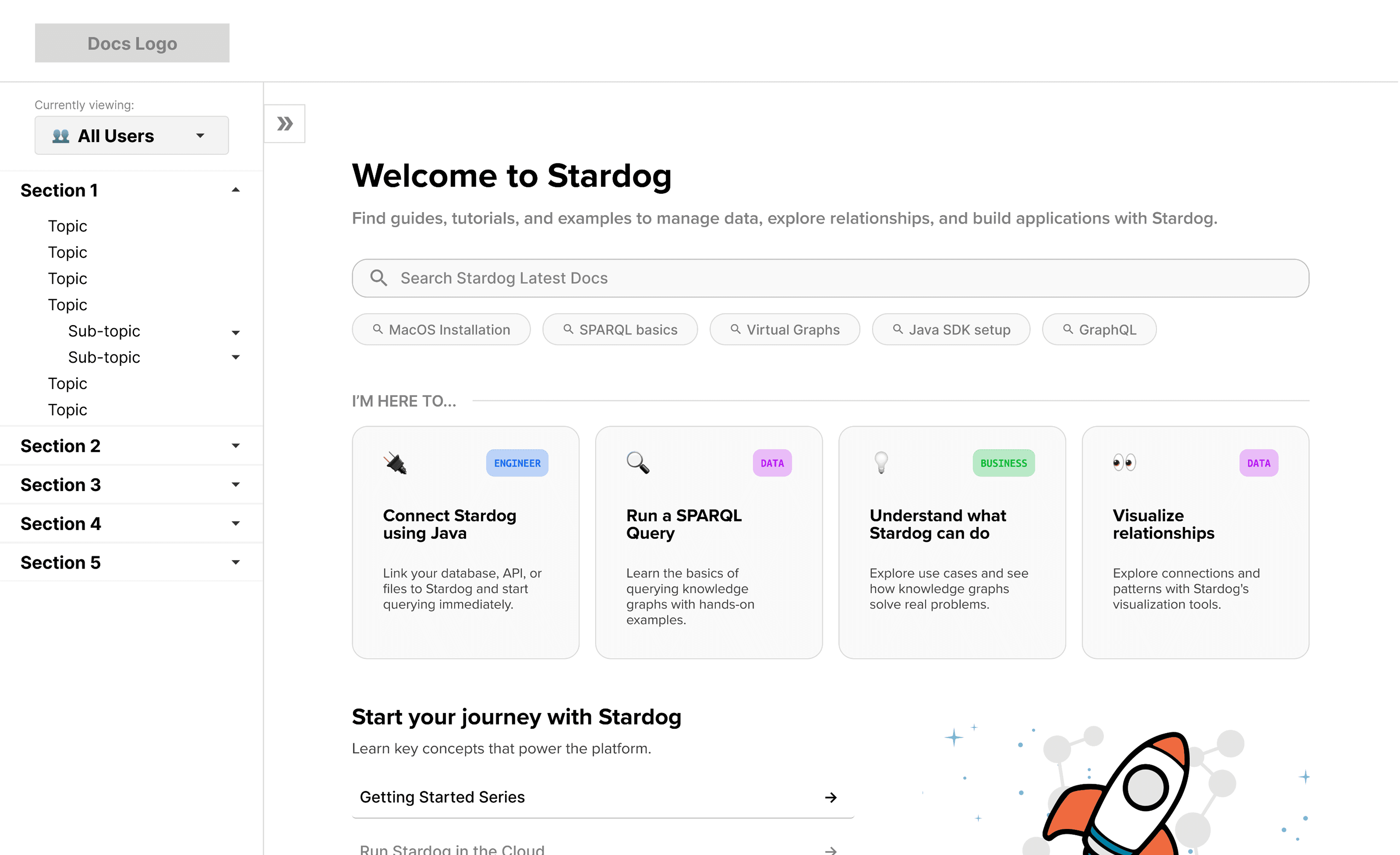Click the arrow icon beside Getting Started Series
The width and height of the screenshot is (1400, 855).
(x=831, y=798)
